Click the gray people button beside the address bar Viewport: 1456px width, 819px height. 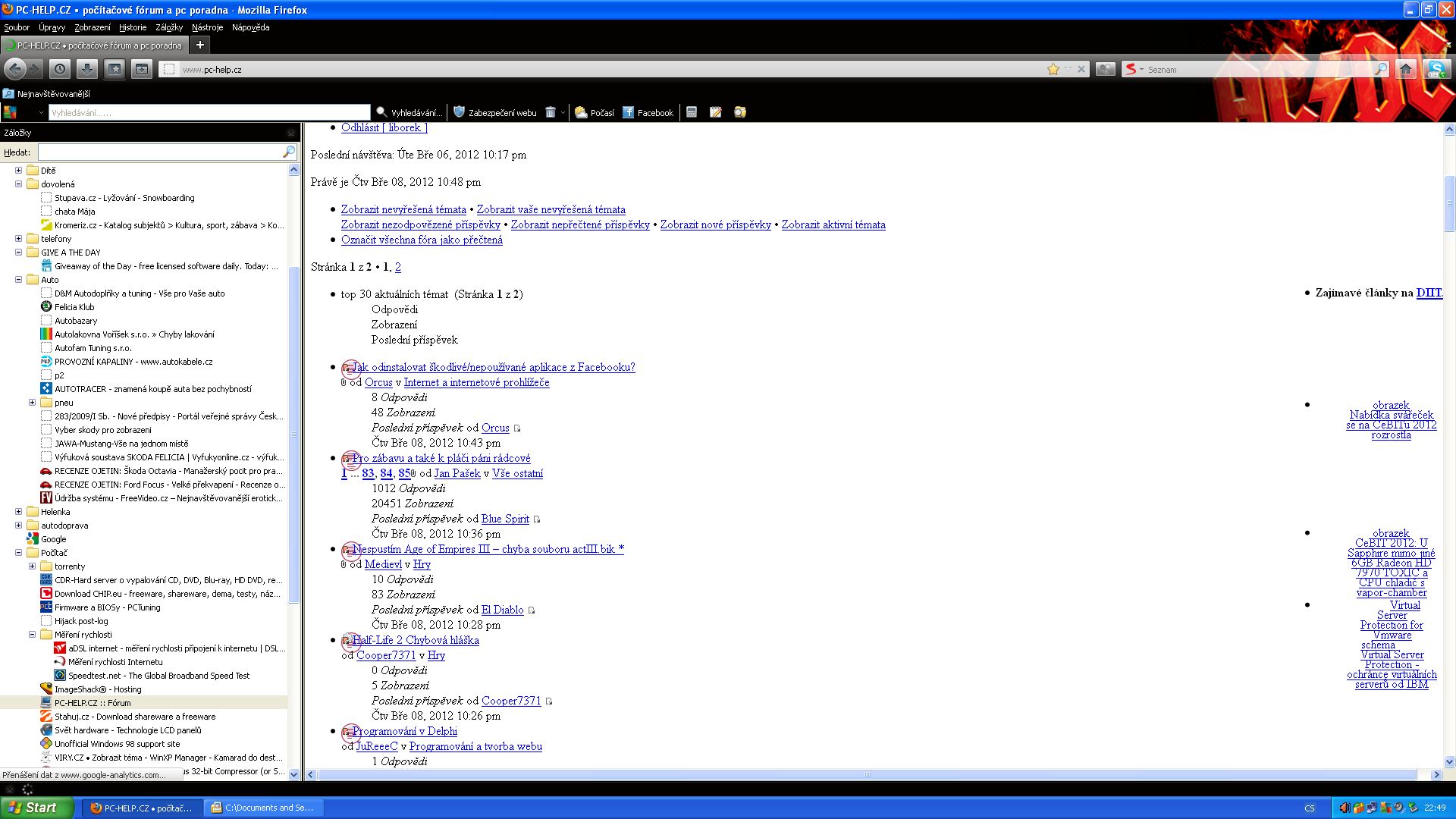coord(1106,69)
